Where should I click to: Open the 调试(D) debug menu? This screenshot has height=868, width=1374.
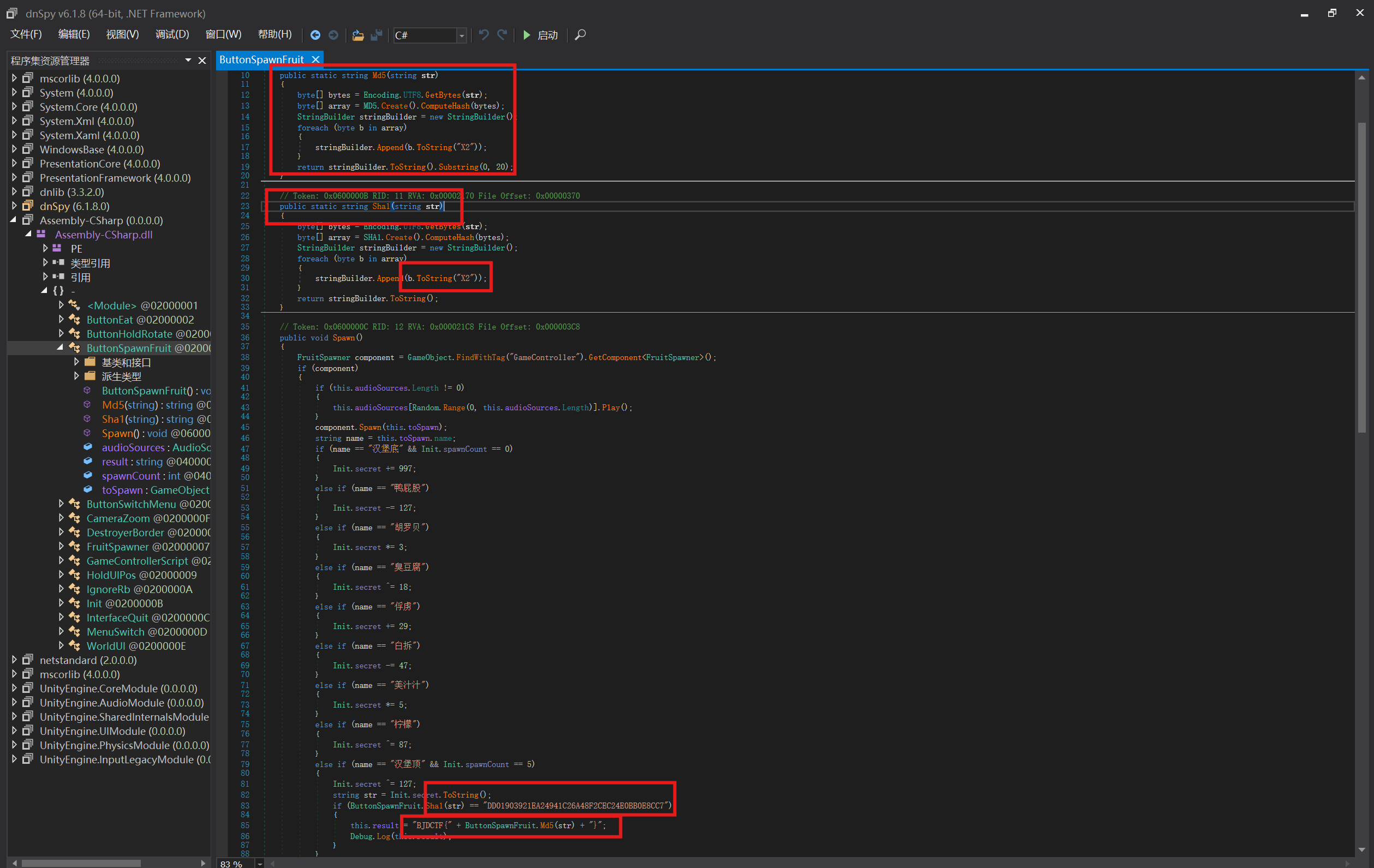pyautogui.click(x=172, y=35)
